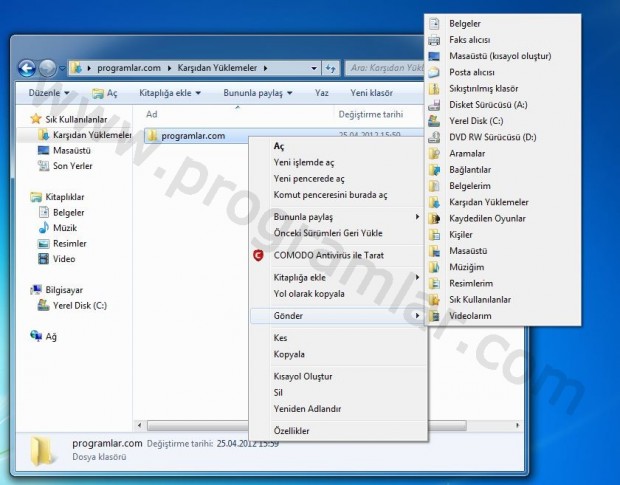The image size is (620, 485).
Task: Click the Disket Sürücüsü (A:) drive icon
Action: [434, 104]
